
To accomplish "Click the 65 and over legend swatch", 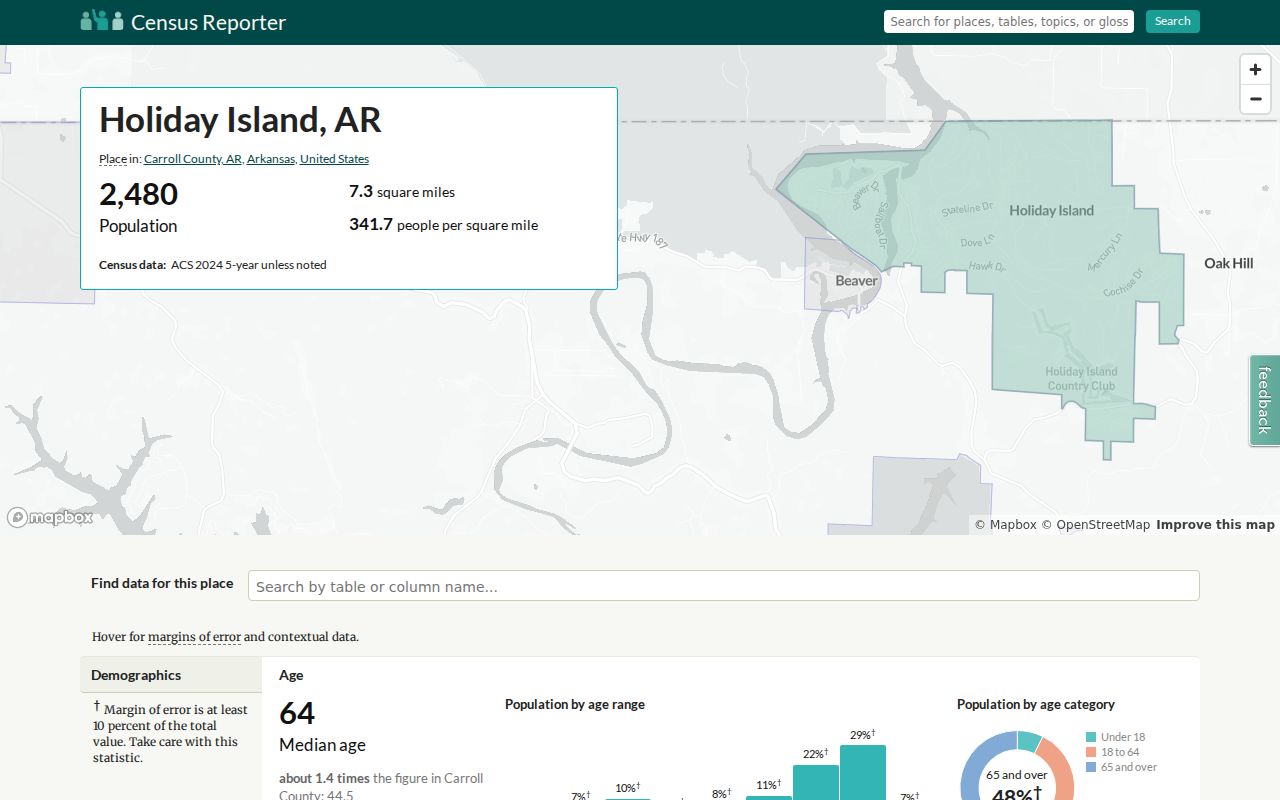I will click(x=1091, y=767).
